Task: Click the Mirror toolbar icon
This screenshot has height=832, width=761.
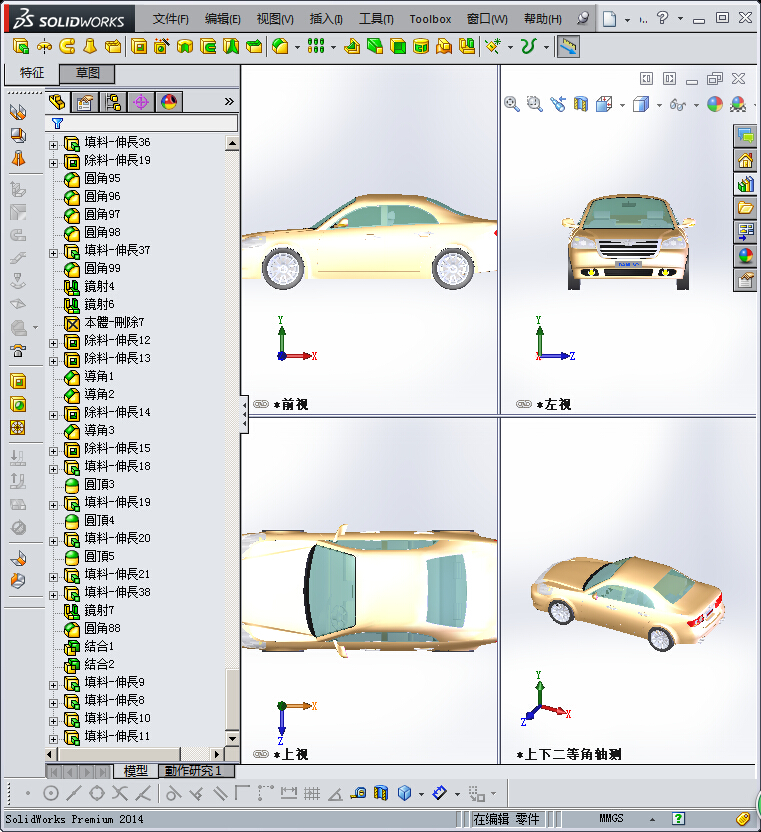Action: coord(467,47)
